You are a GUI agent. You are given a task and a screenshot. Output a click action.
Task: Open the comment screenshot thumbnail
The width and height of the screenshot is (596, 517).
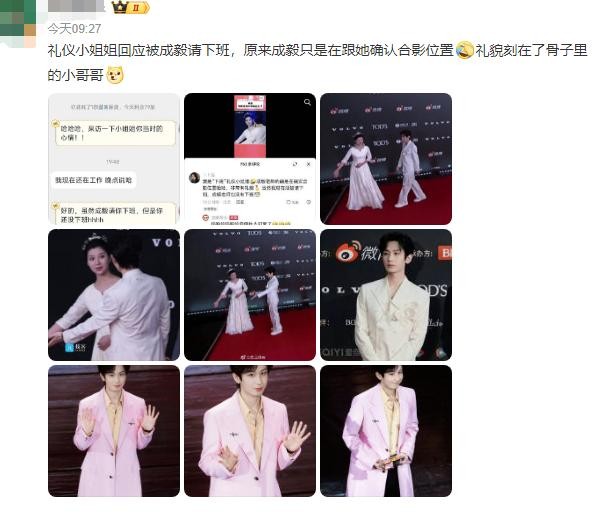[x=250, y=159]
